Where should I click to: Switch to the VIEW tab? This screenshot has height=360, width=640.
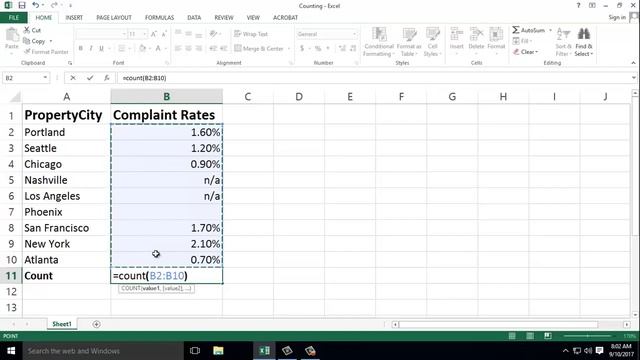[x=253, y=18]
